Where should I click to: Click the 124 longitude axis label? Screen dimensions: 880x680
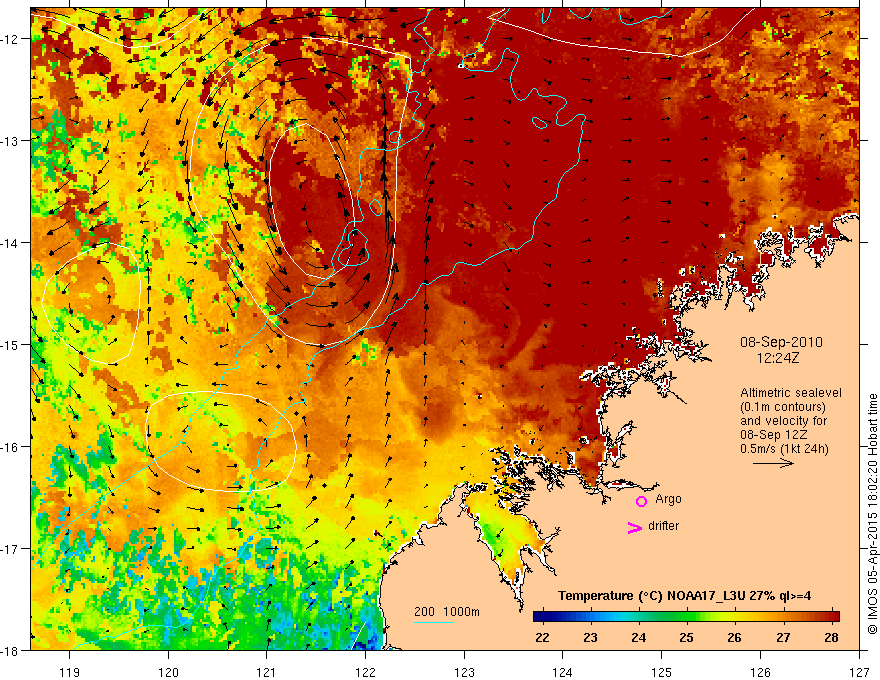[x=563, y=672]
